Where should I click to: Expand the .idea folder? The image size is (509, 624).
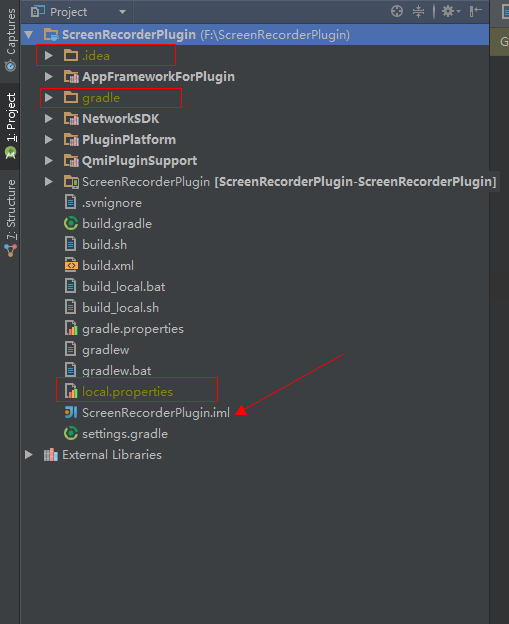(x=49, y=55)
